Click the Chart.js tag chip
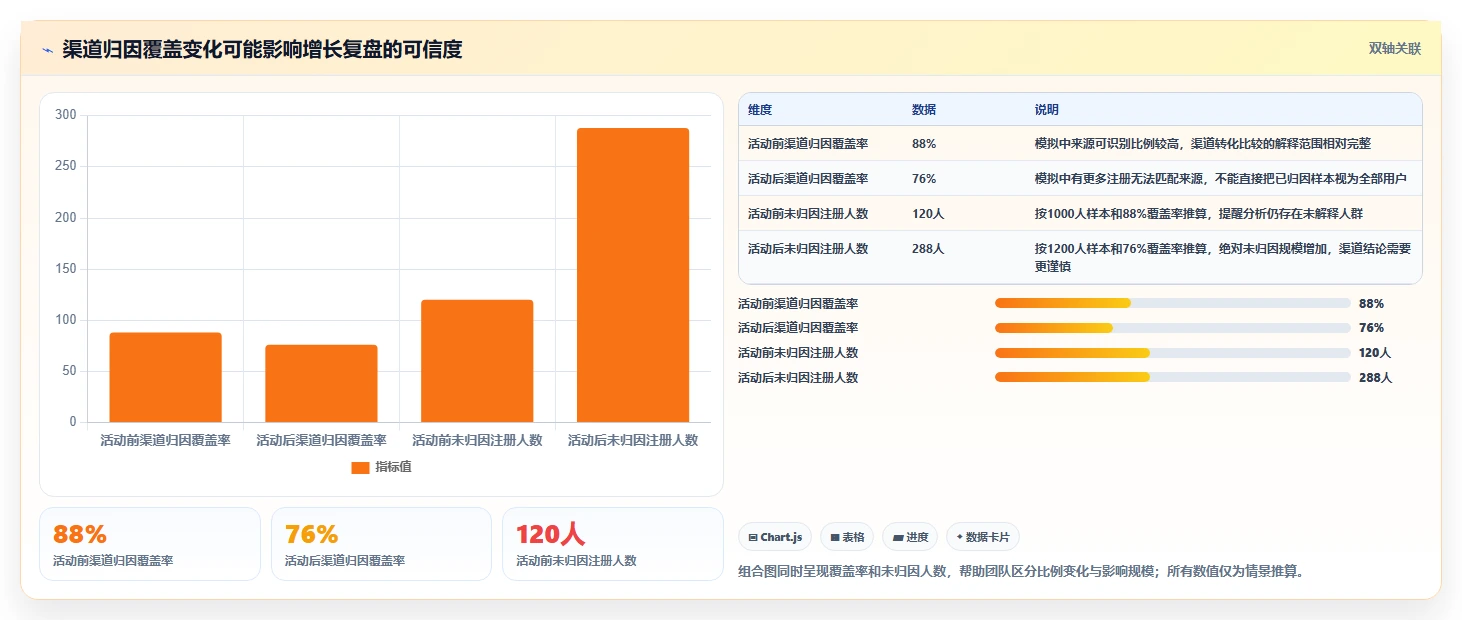Viewport: 1462px width, 620px height. tap(775, 537)
